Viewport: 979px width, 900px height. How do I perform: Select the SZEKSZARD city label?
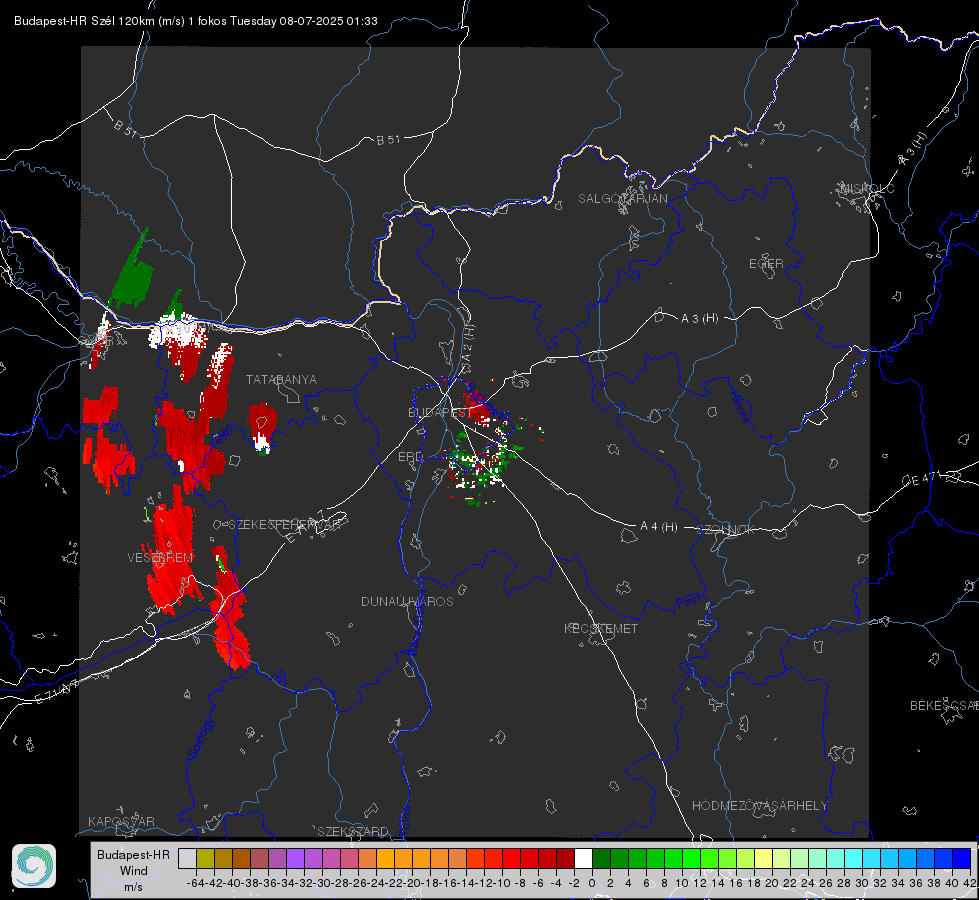[353, 831]
